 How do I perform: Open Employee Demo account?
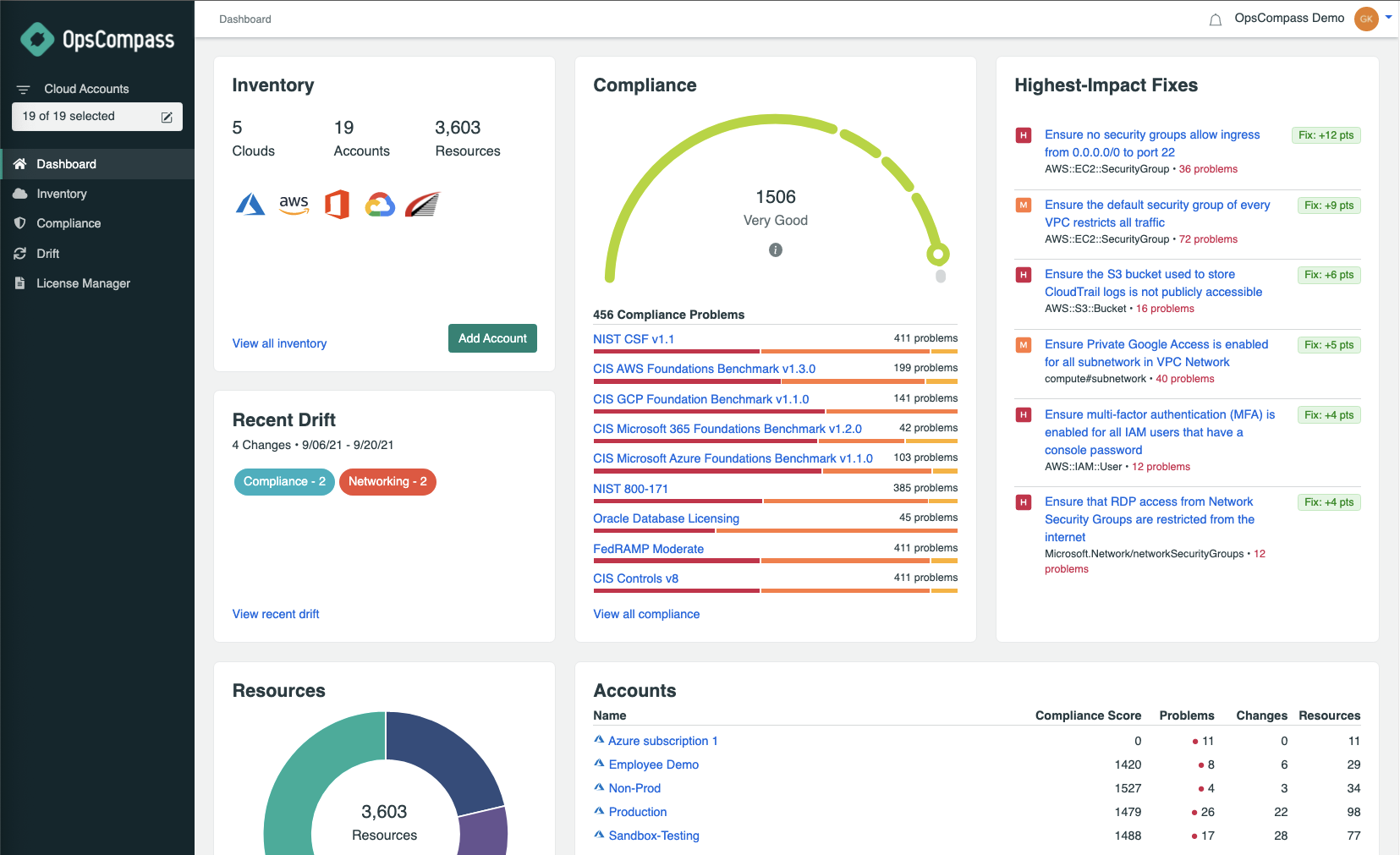tap(653, 765)
